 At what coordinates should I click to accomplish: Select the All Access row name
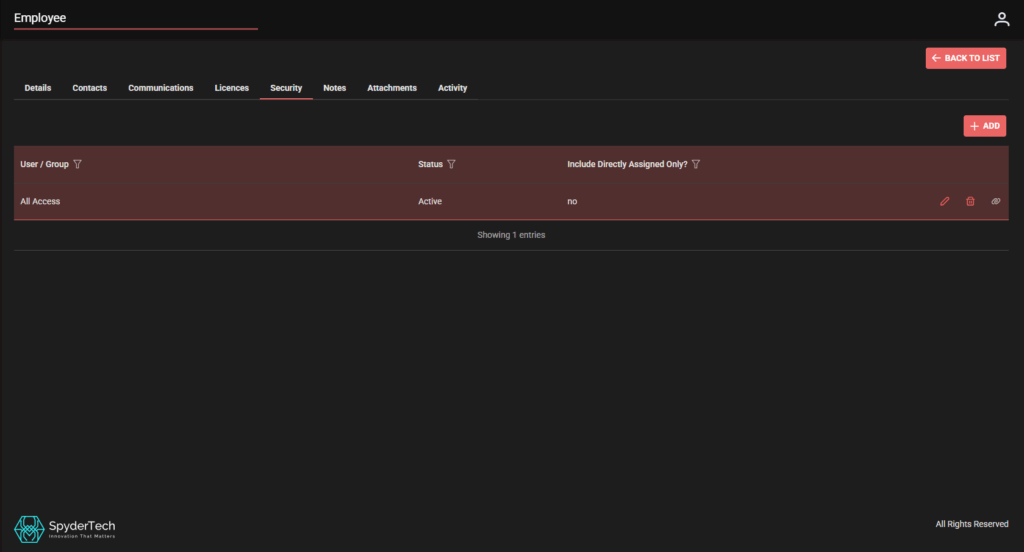pyautogui.click(x=41, y=202)
